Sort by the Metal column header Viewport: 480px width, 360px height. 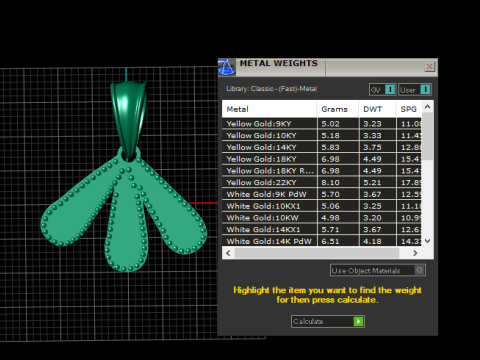click(269, 109)
